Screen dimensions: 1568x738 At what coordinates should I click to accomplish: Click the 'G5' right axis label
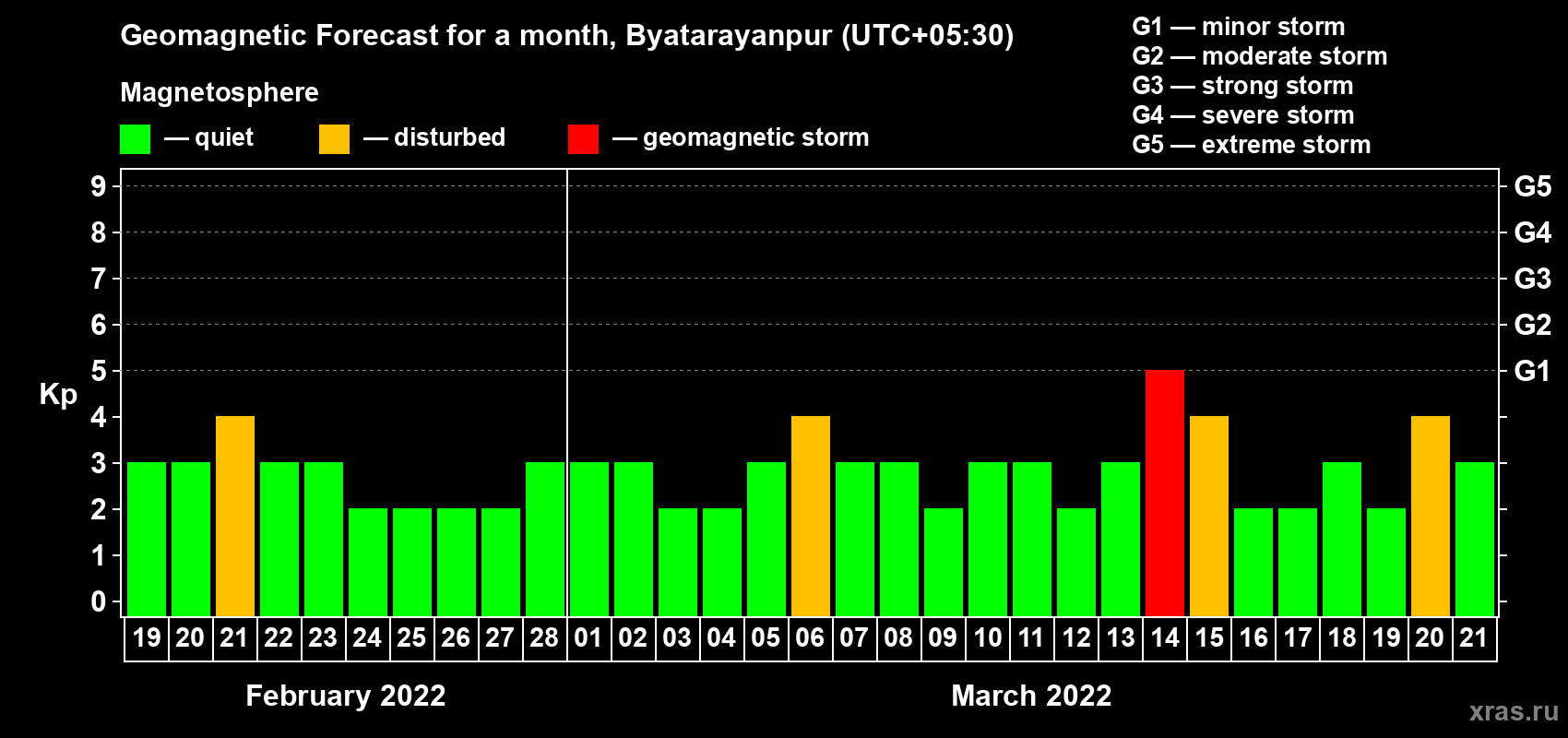[1532, 186]
